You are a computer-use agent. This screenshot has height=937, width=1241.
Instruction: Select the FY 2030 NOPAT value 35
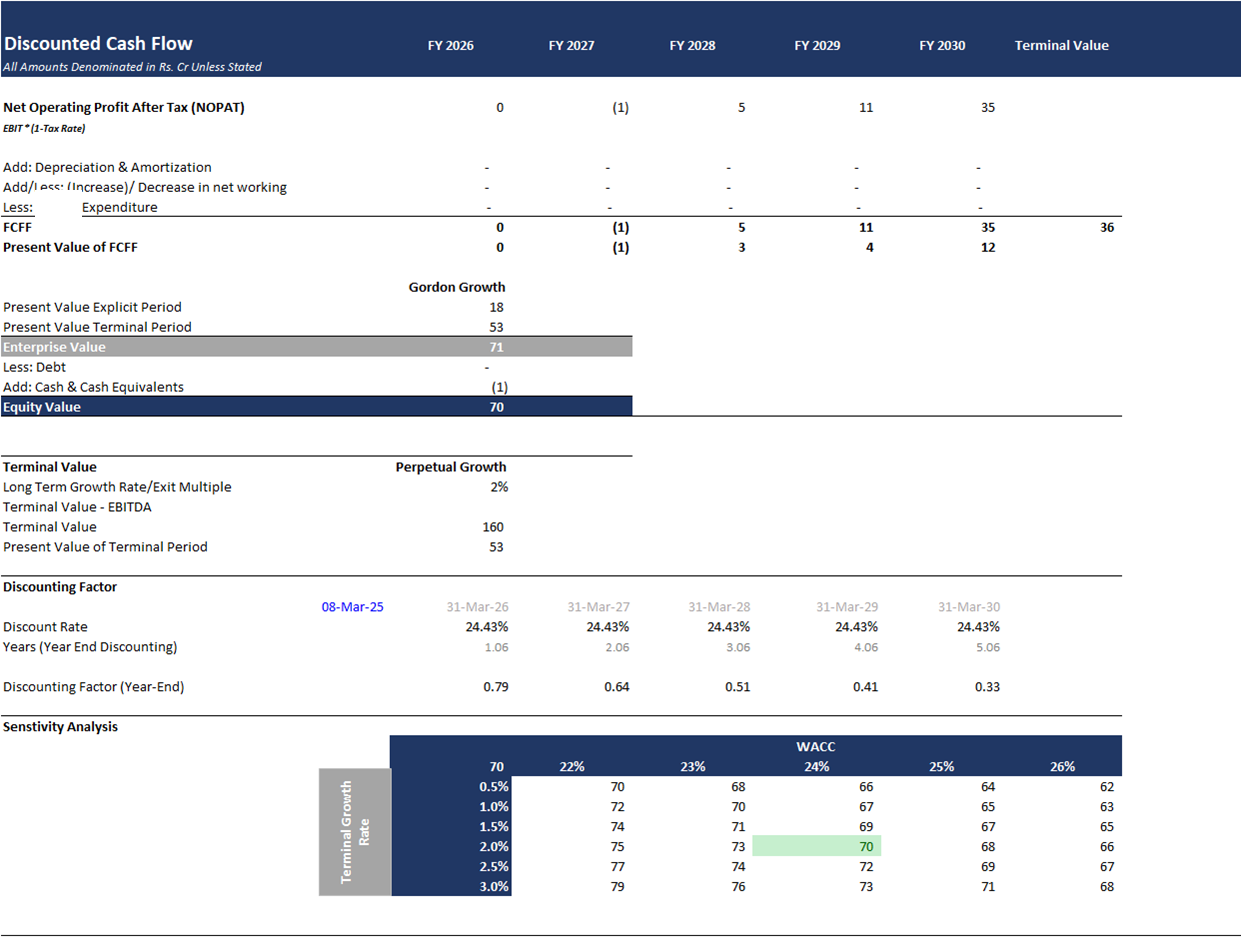point(987,108)
